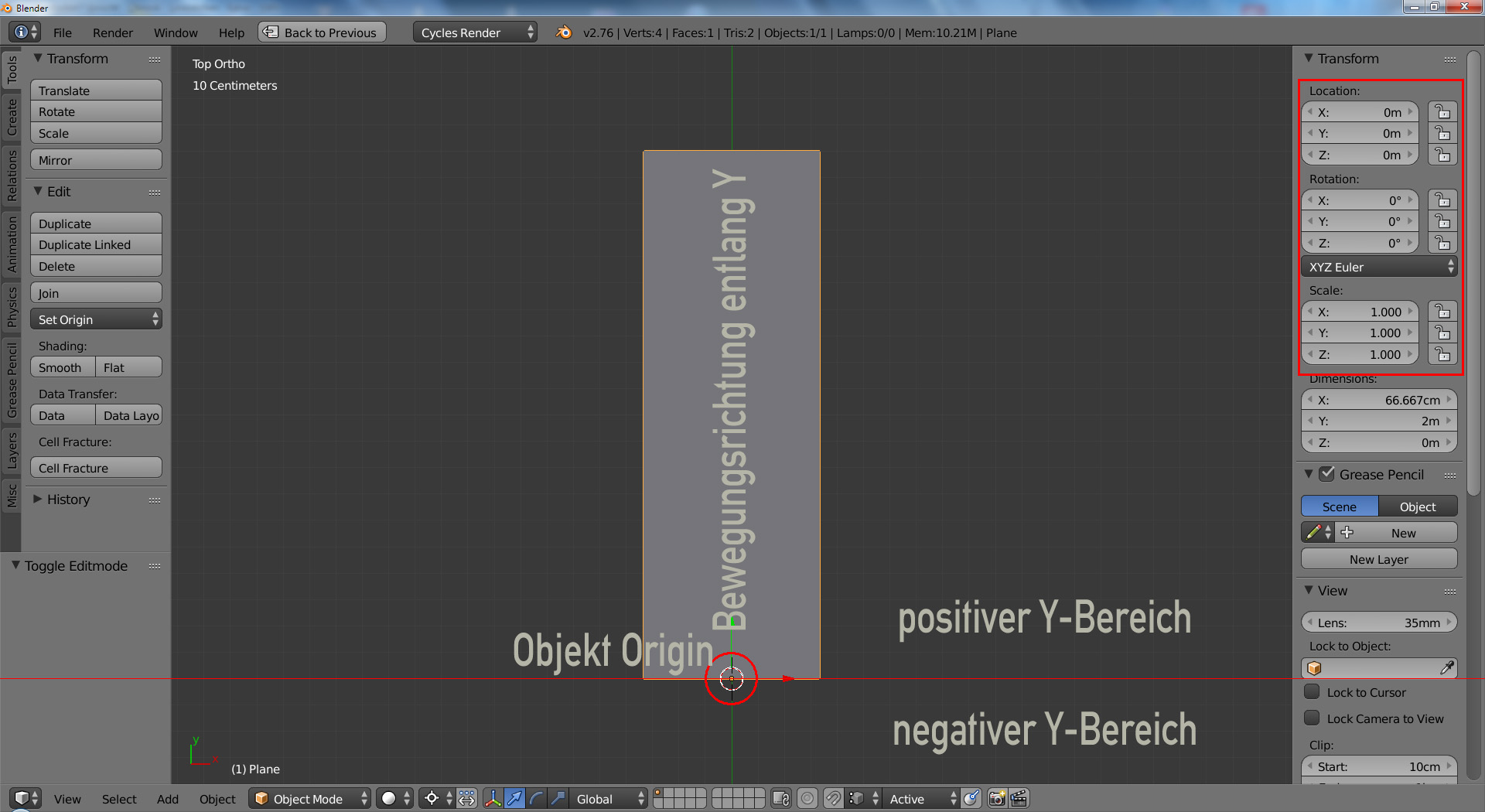Open the proportional editing circle icon

807,799
